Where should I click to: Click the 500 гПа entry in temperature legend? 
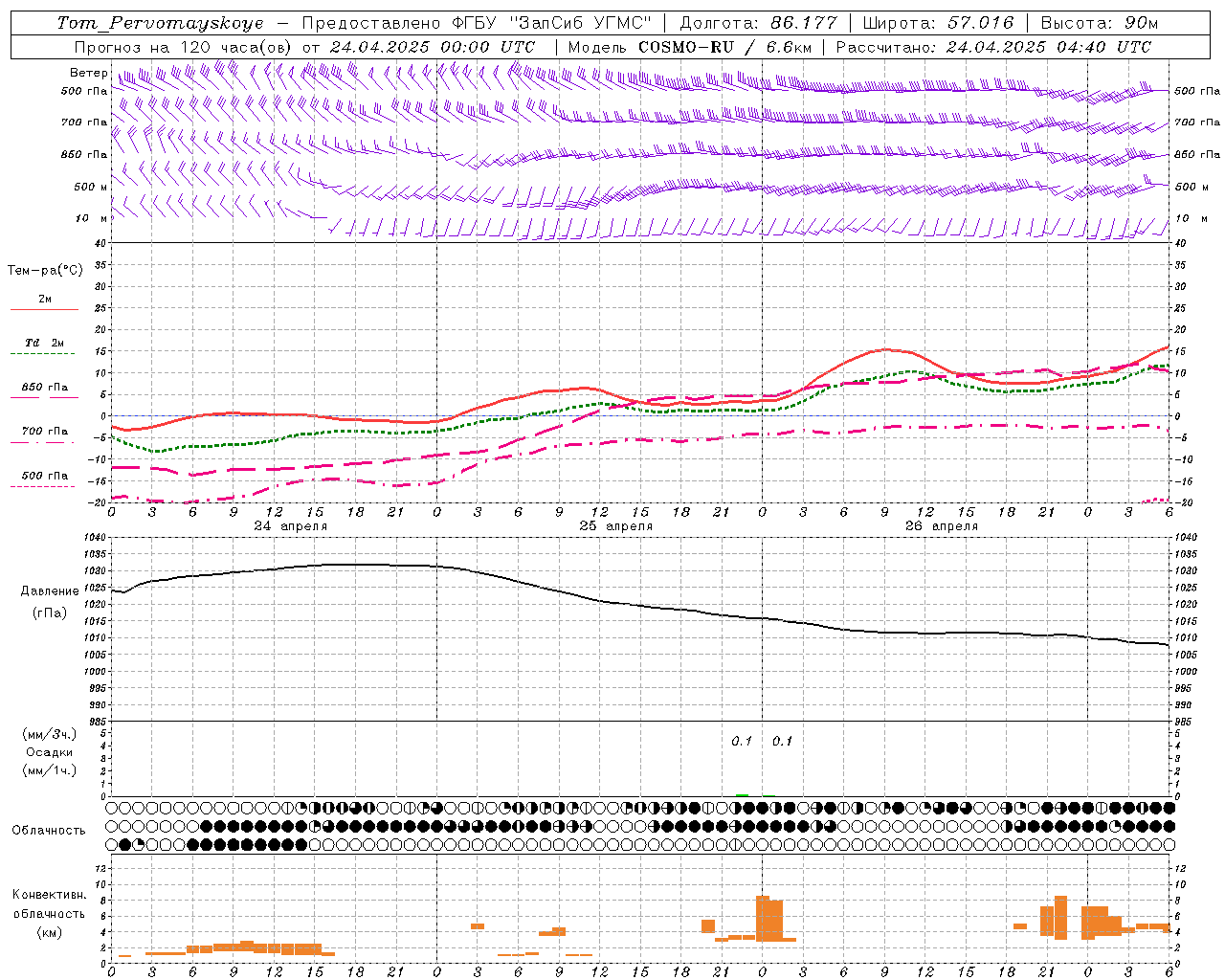click(45, 476)
